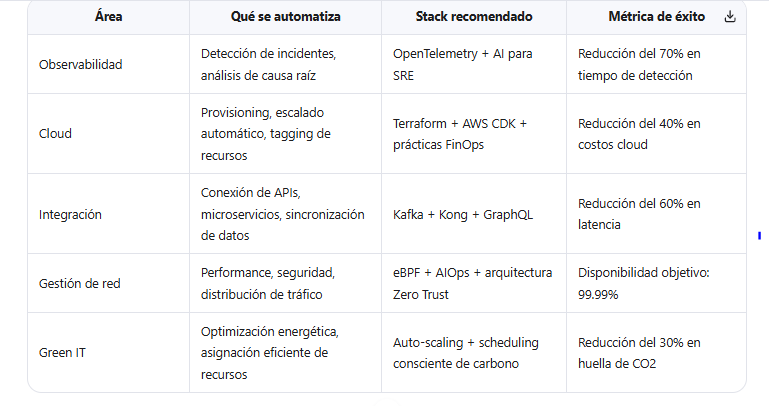Select the "Cloud" area cell
Viewport: 769px width, 406px height.
[55, 133]
